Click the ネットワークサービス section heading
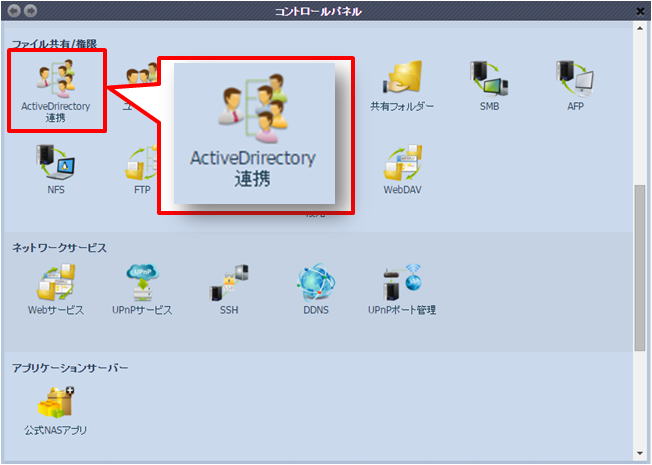The height and width of the screenshot is (465, 652). tap(59, 247)
